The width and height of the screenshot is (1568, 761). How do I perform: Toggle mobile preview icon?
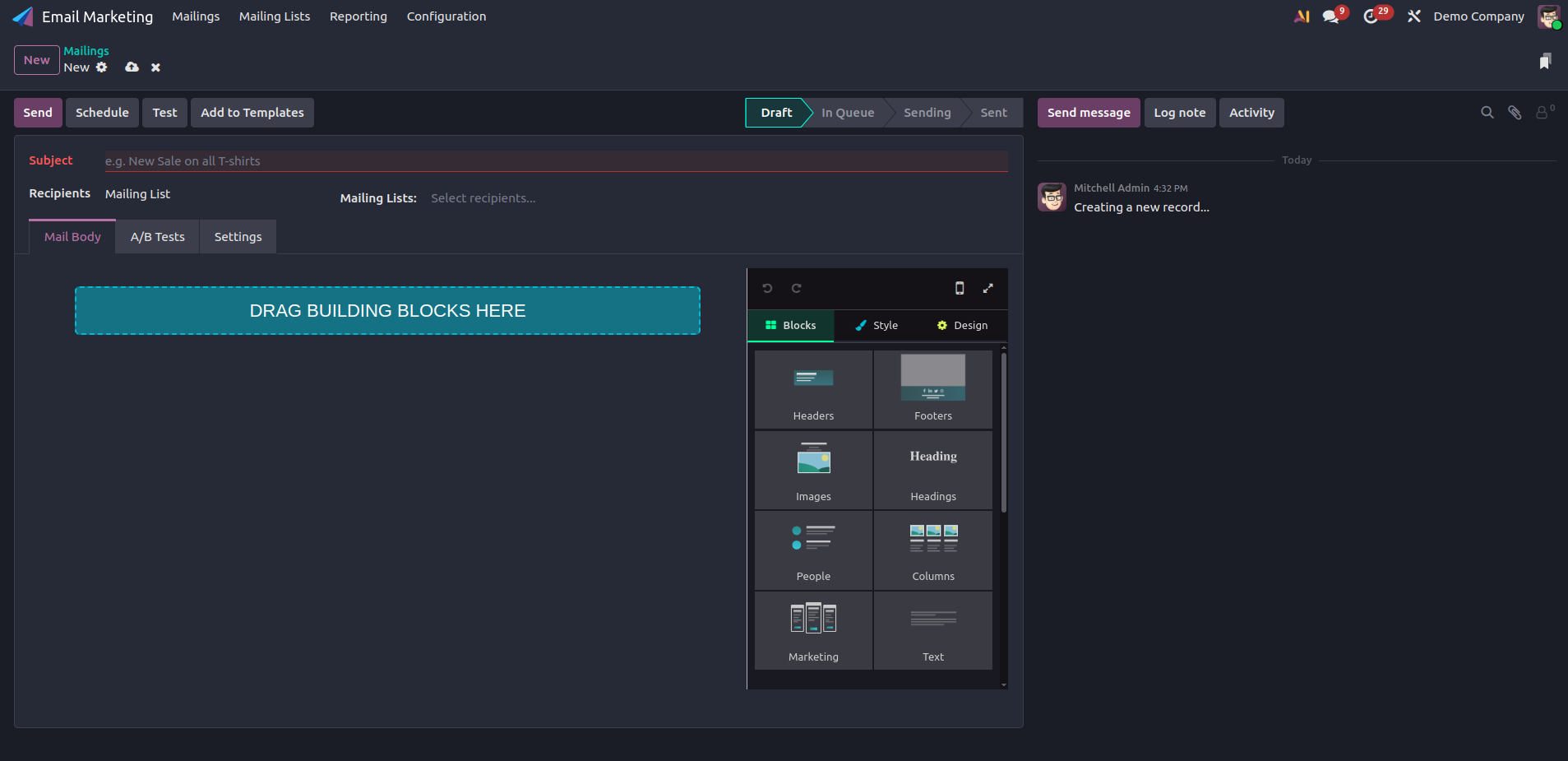pyautogui.click(x=959, y=288)
